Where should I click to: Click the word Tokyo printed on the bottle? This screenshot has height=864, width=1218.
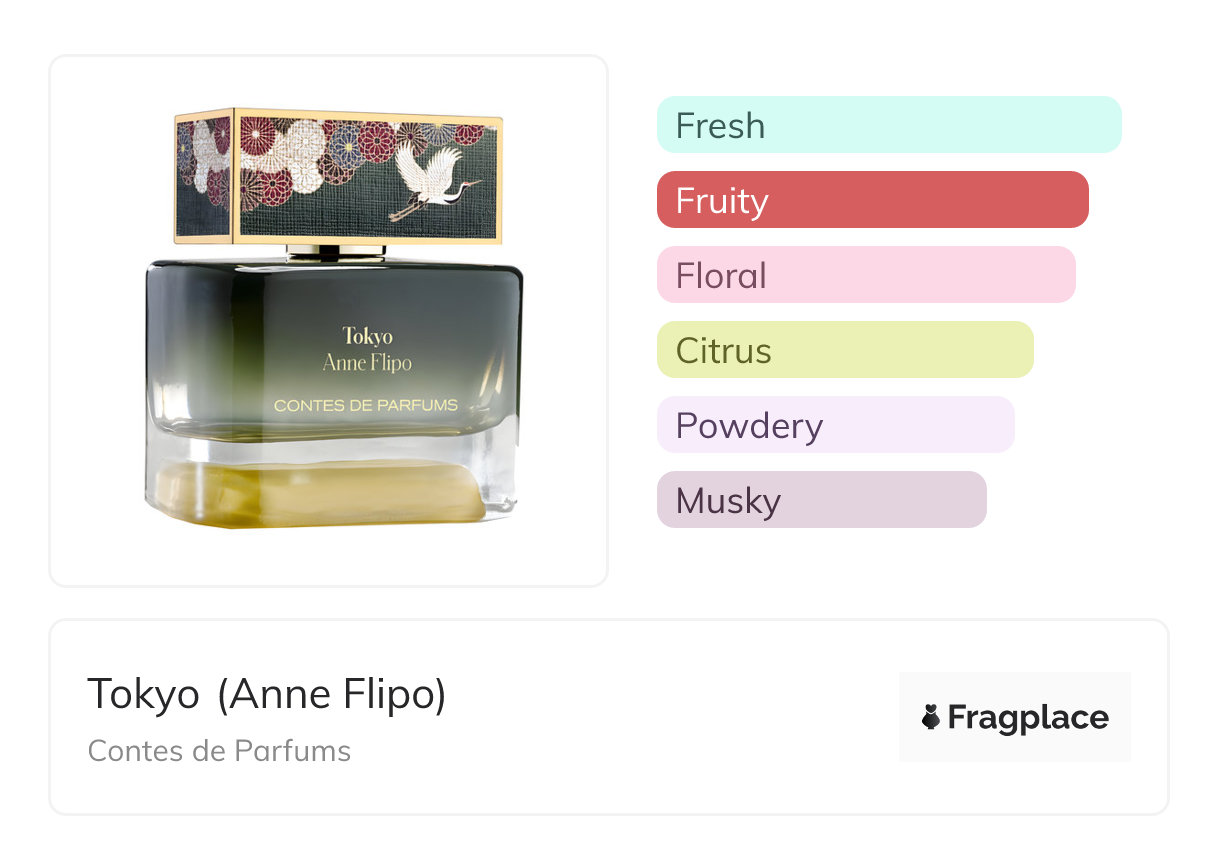[367, 336]
